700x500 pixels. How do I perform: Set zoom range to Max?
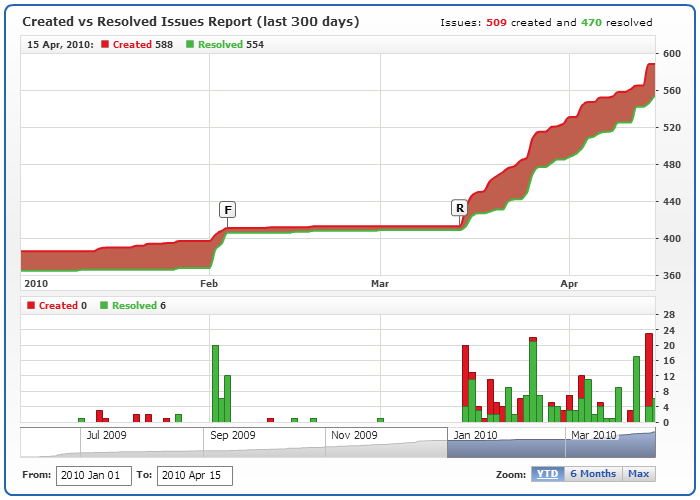[x=638, y=474]
